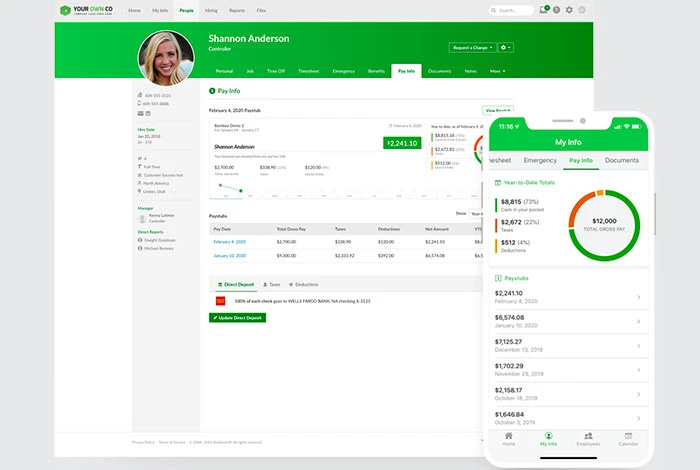Image resolution: width=700 pixels, height=470 pixels.
Task: Switch to the Job tab
Action: coord(250,71)
